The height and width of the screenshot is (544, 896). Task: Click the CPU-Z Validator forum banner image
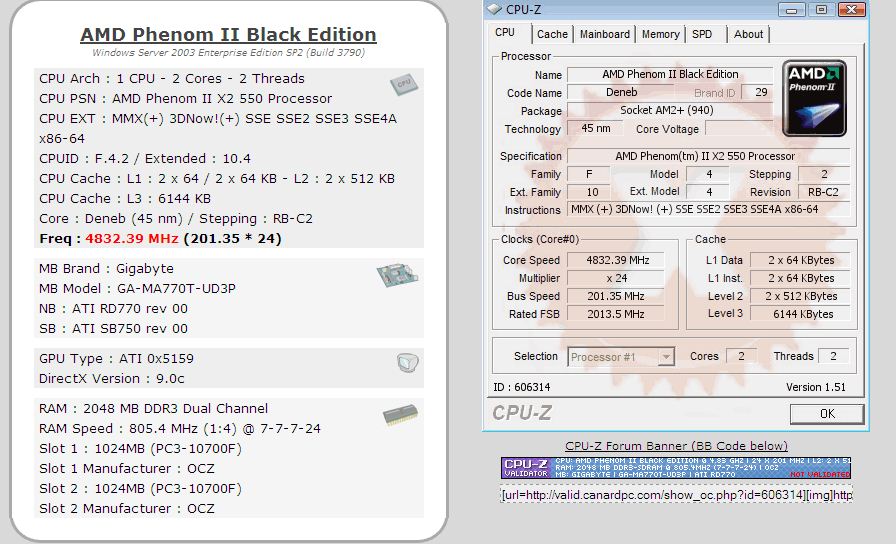click(676, 467)
